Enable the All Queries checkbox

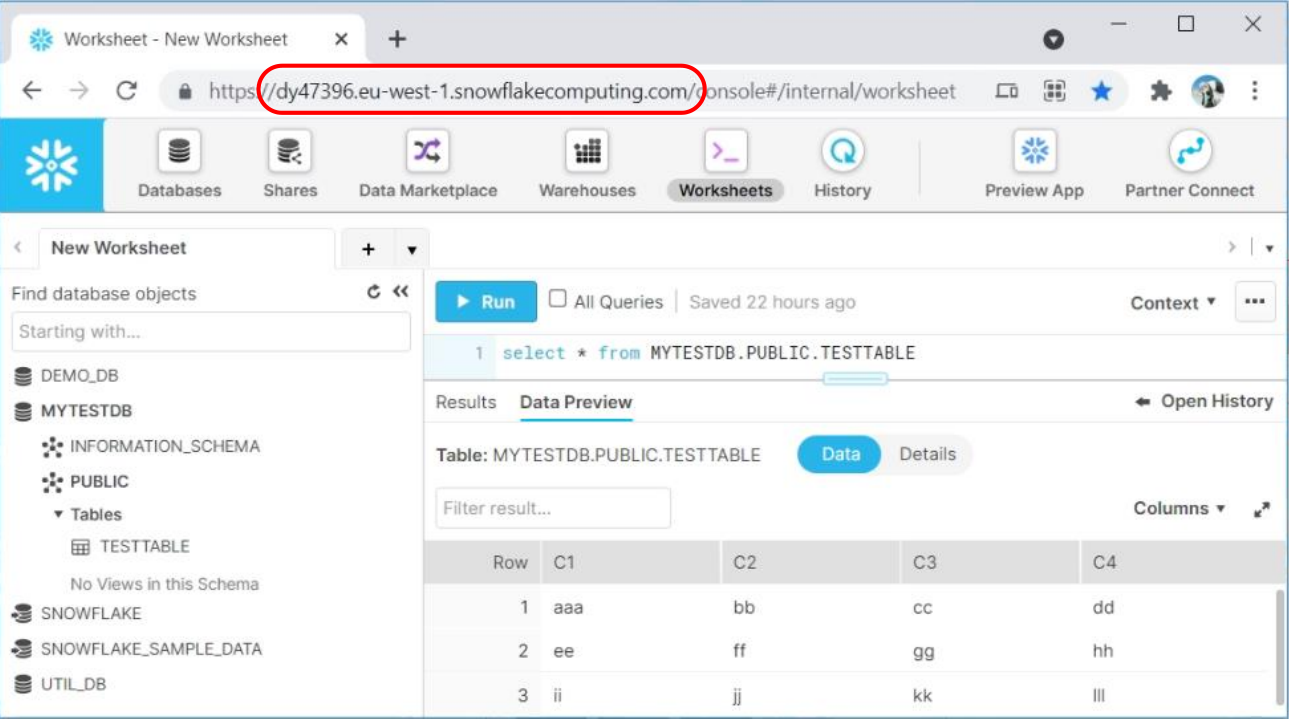pos(558,299)
